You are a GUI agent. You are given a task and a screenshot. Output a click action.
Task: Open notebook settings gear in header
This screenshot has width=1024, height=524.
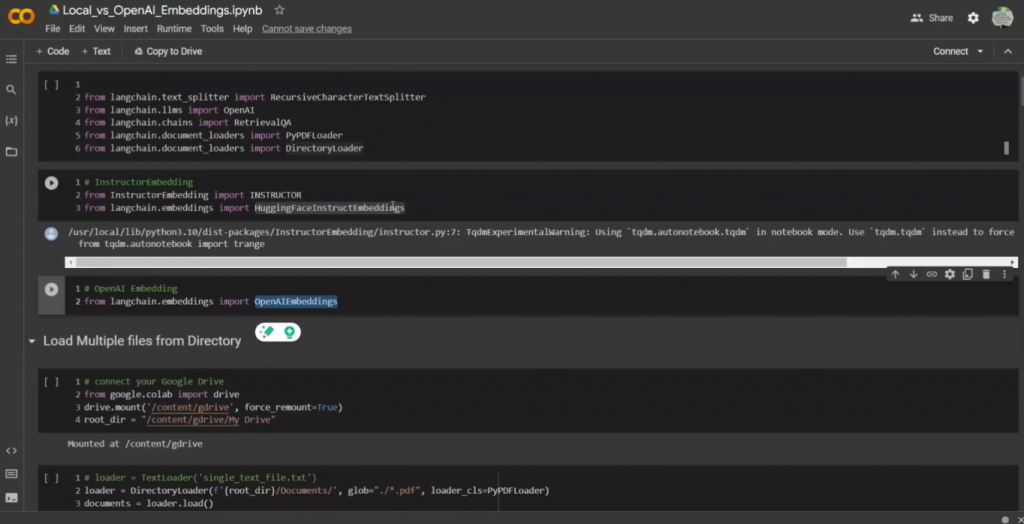(973, 18)
